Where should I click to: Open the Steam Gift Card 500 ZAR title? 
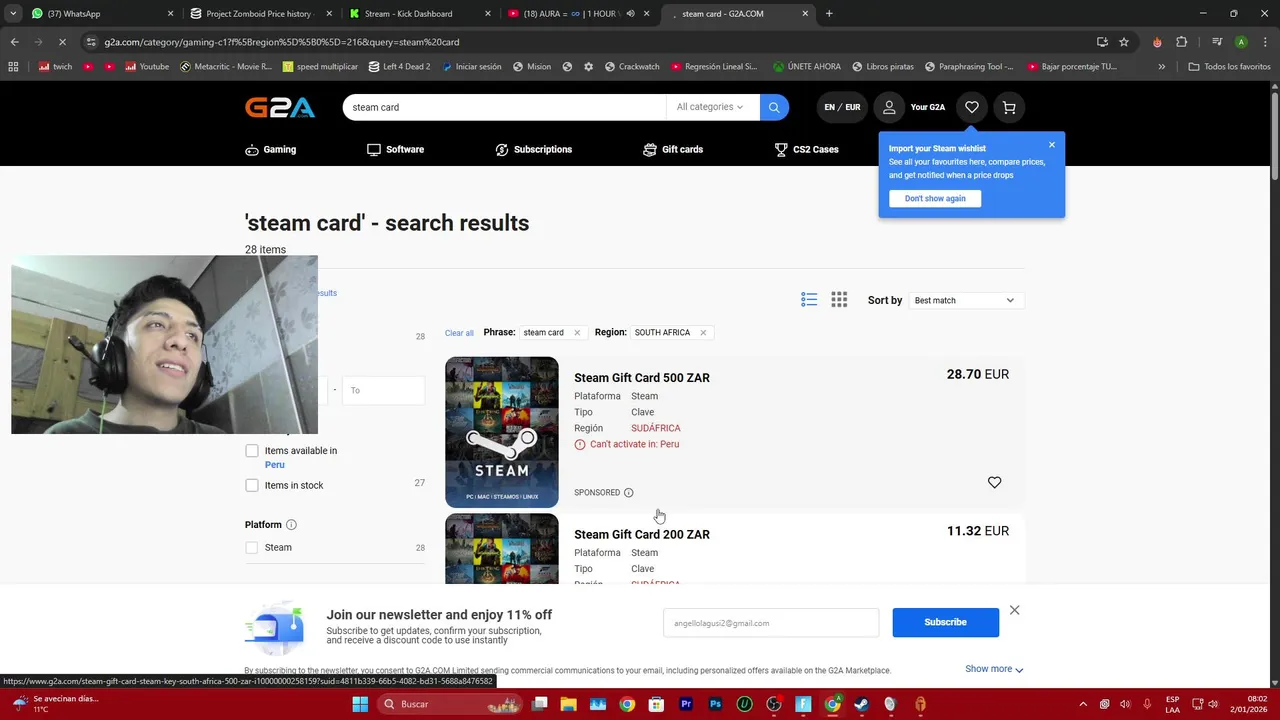(642, 378)
